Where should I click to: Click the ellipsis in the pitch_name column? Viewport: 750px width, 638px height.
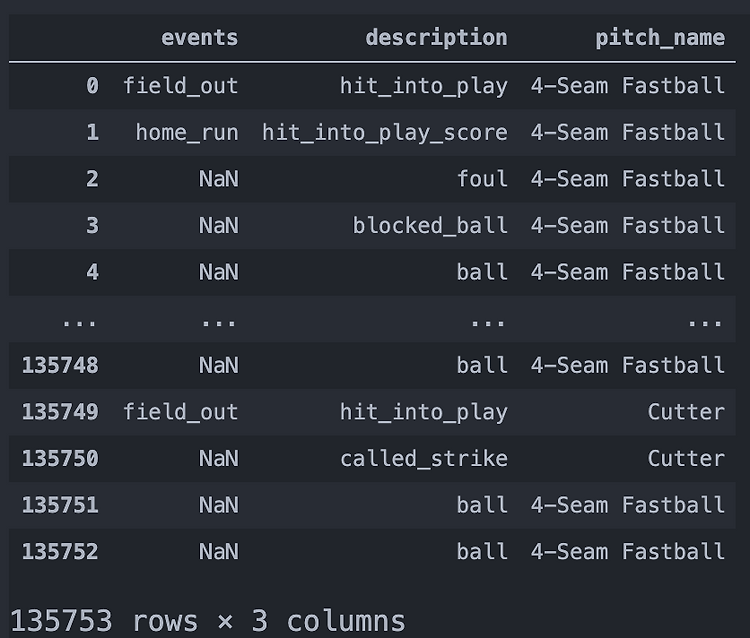pos(705,322)
